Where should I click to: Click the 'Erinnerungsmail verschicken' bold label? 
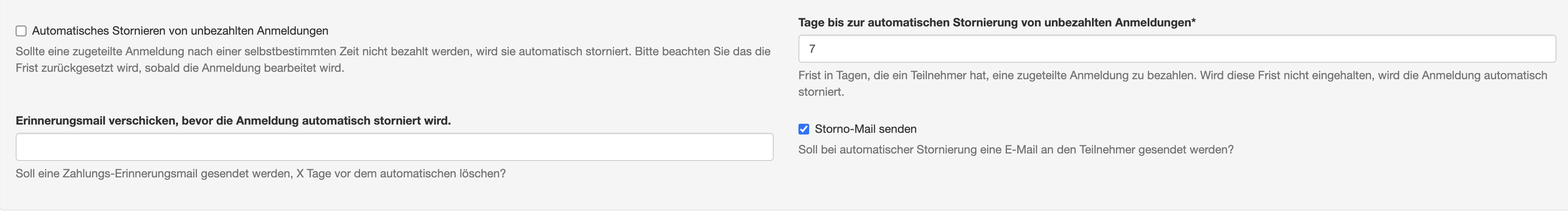click(233, 120)
